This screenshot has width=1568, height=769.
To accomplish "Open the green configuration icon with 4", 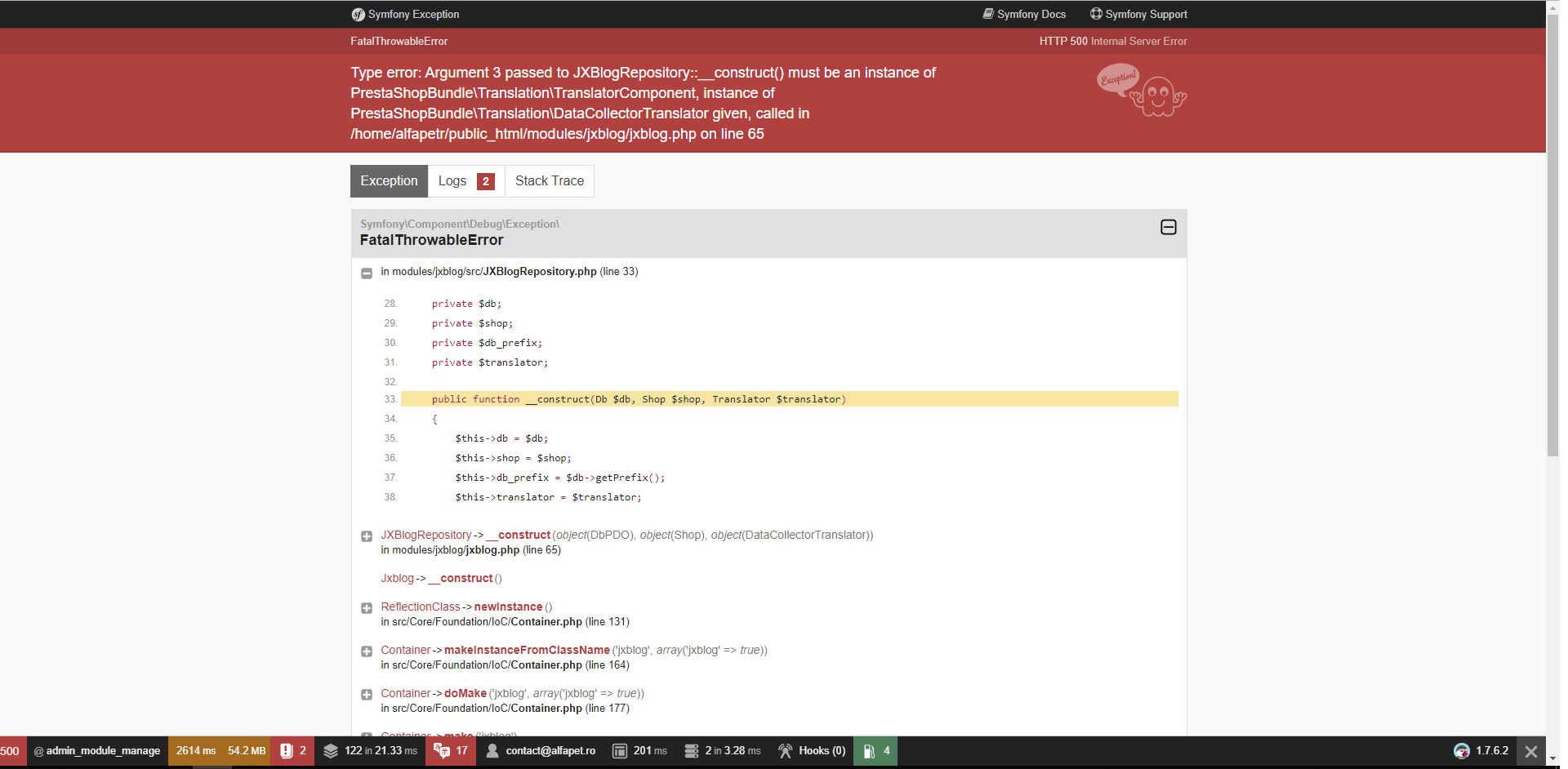I will 869,751.
